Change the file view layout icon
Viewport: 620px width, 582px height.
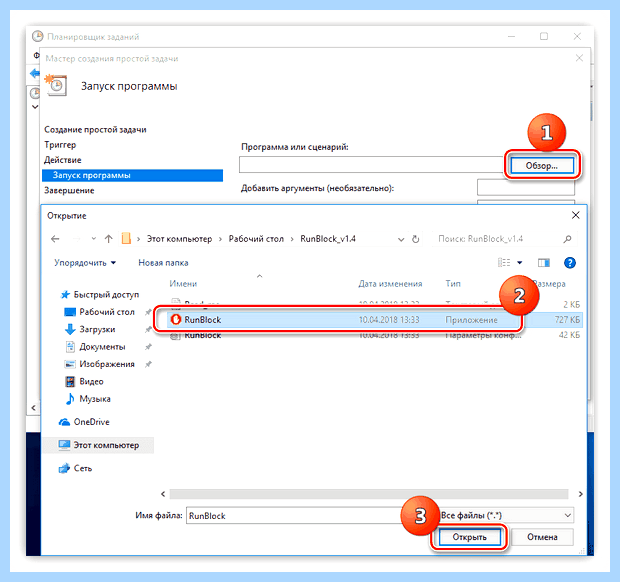(x=504, y=263)
